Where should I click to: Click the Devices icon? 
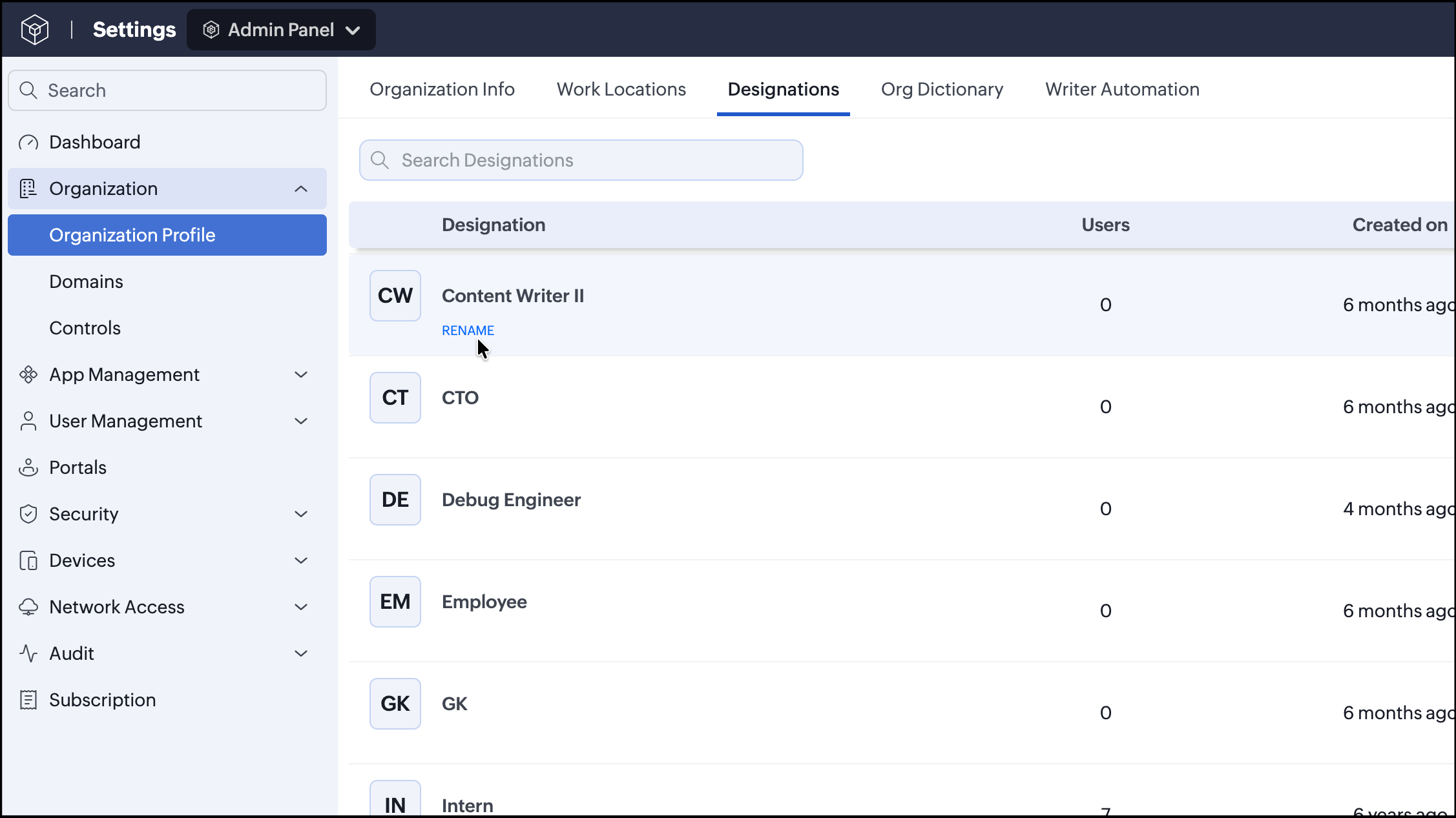click(28, 560)
